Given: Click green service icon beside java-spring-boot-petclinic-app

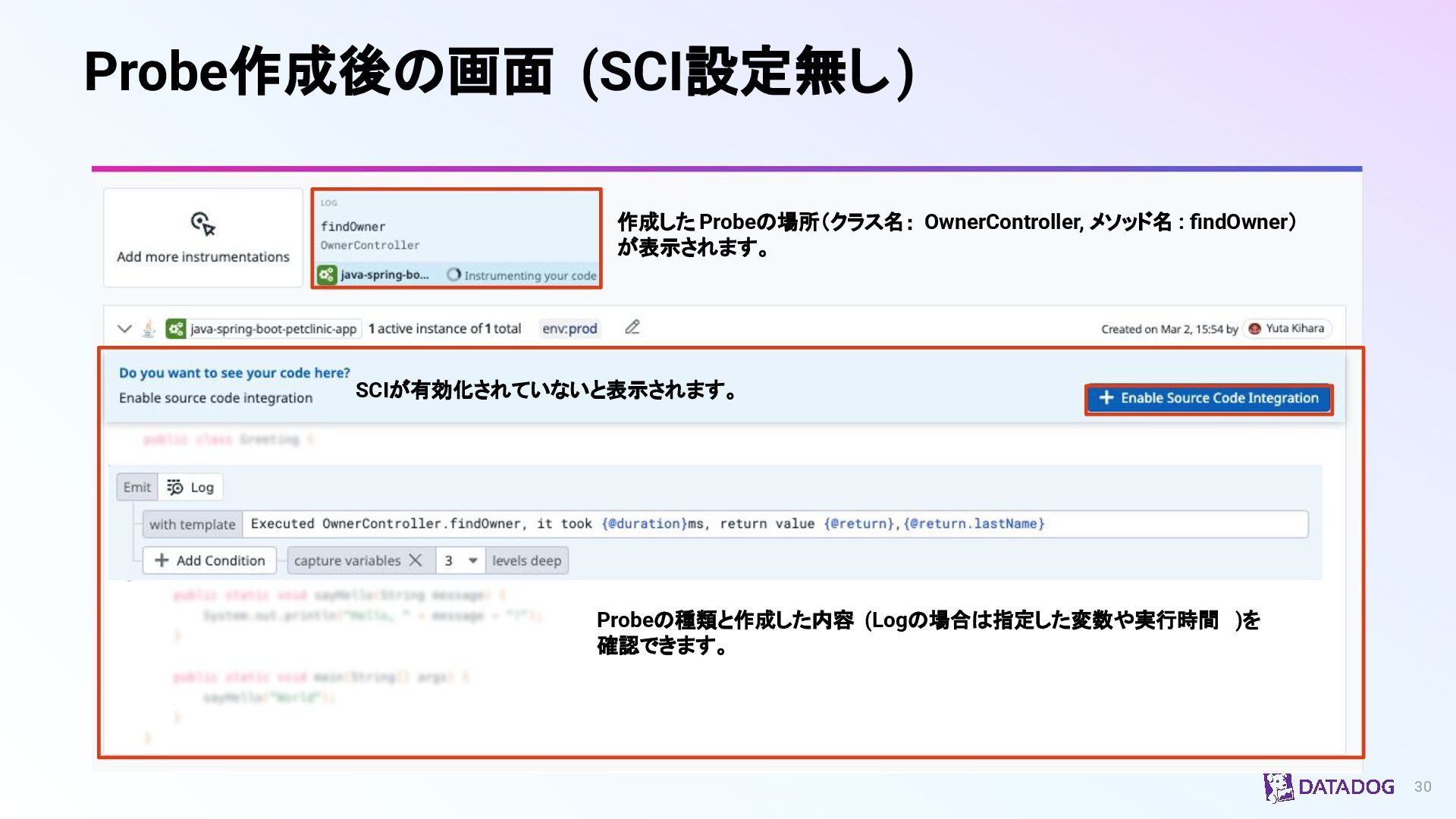Looking at the screenshot, I should tap(176, 328).
